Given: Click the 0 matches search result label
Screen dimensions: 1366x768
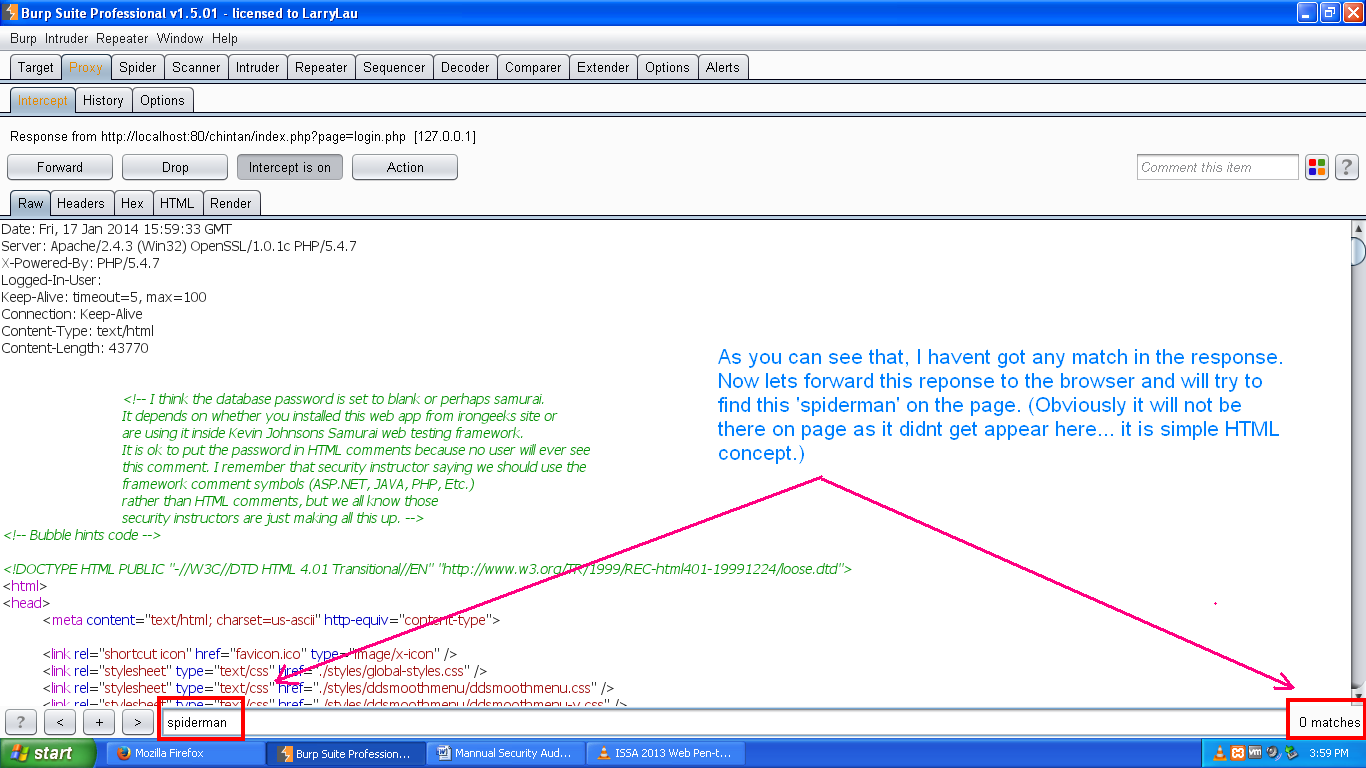Looking at the screenshot, I should tap(1329, 722).
